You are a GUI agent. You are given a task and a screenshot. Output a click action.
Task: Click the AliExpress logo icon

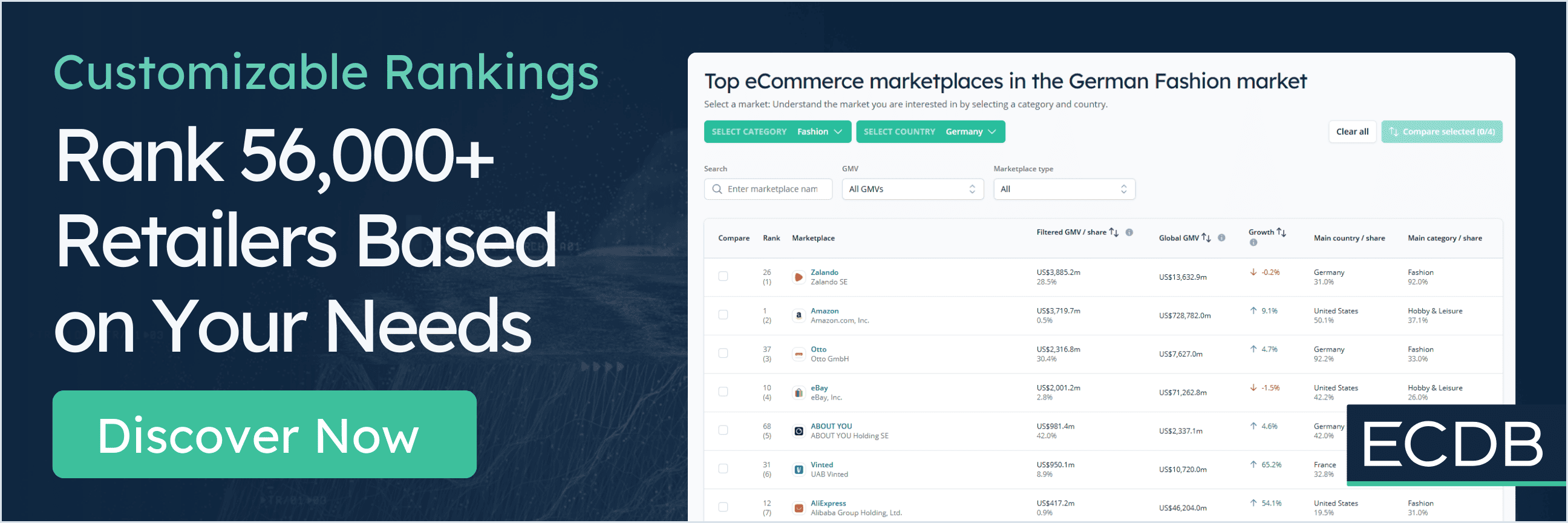799,508
